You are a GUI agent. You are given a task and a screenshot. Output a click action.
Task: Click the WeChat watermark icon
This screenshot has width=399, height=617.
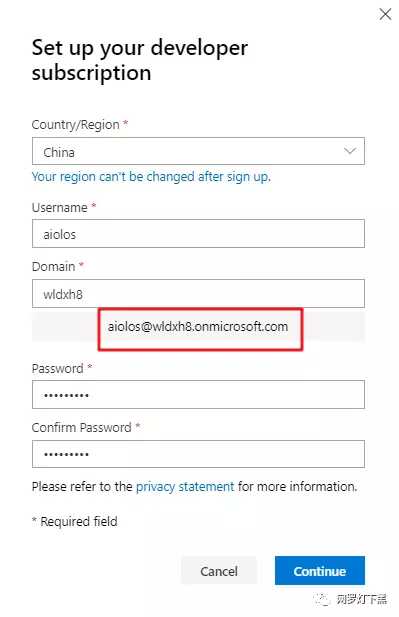(321, 600)
